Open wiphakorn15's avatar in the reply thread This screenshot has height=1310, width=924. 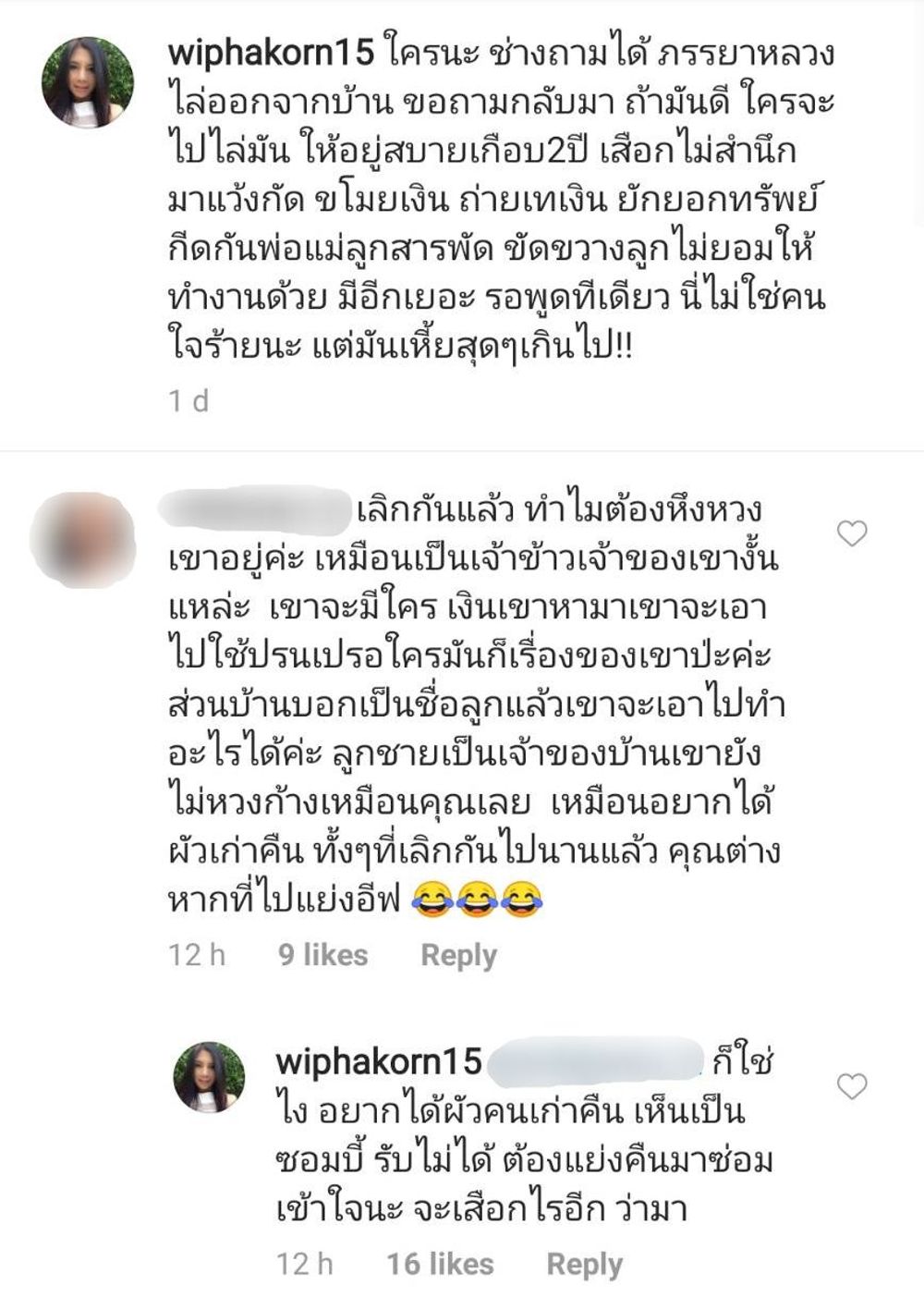click(210, 1076)
